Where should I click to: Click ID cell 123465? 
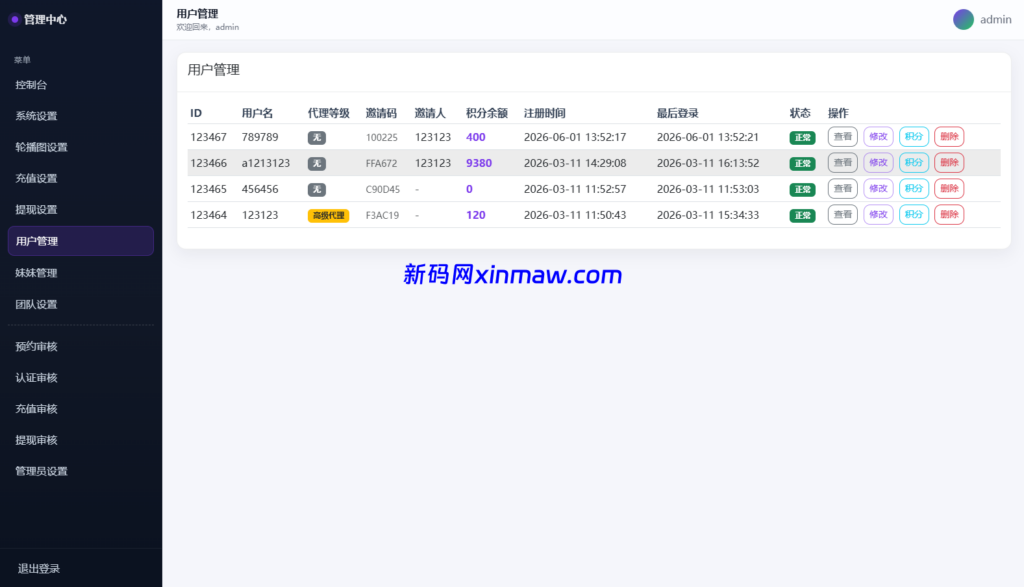208,189
